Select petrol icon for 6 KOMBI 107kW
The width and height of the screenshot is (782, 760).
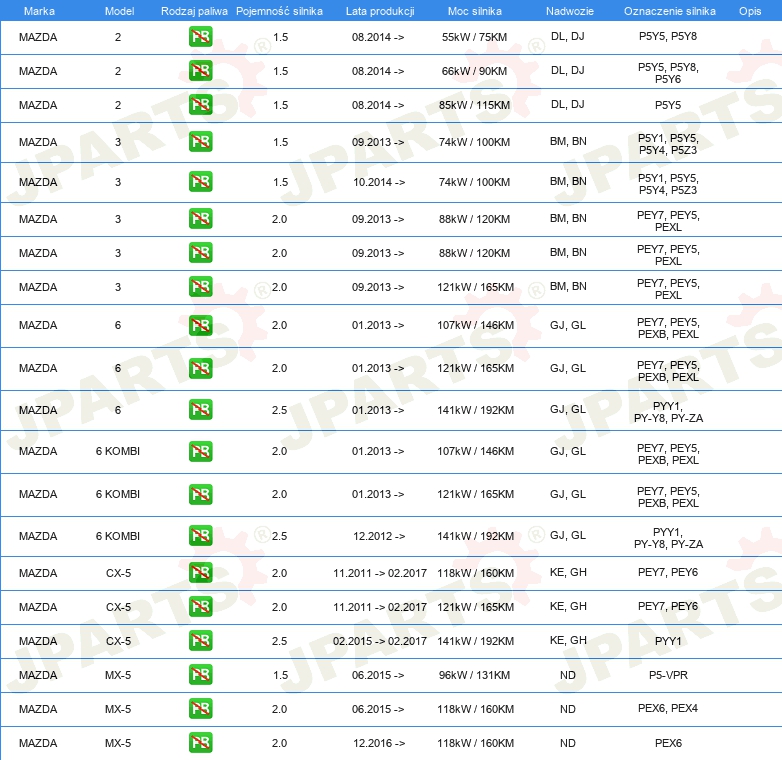click(x=200, y=451)
